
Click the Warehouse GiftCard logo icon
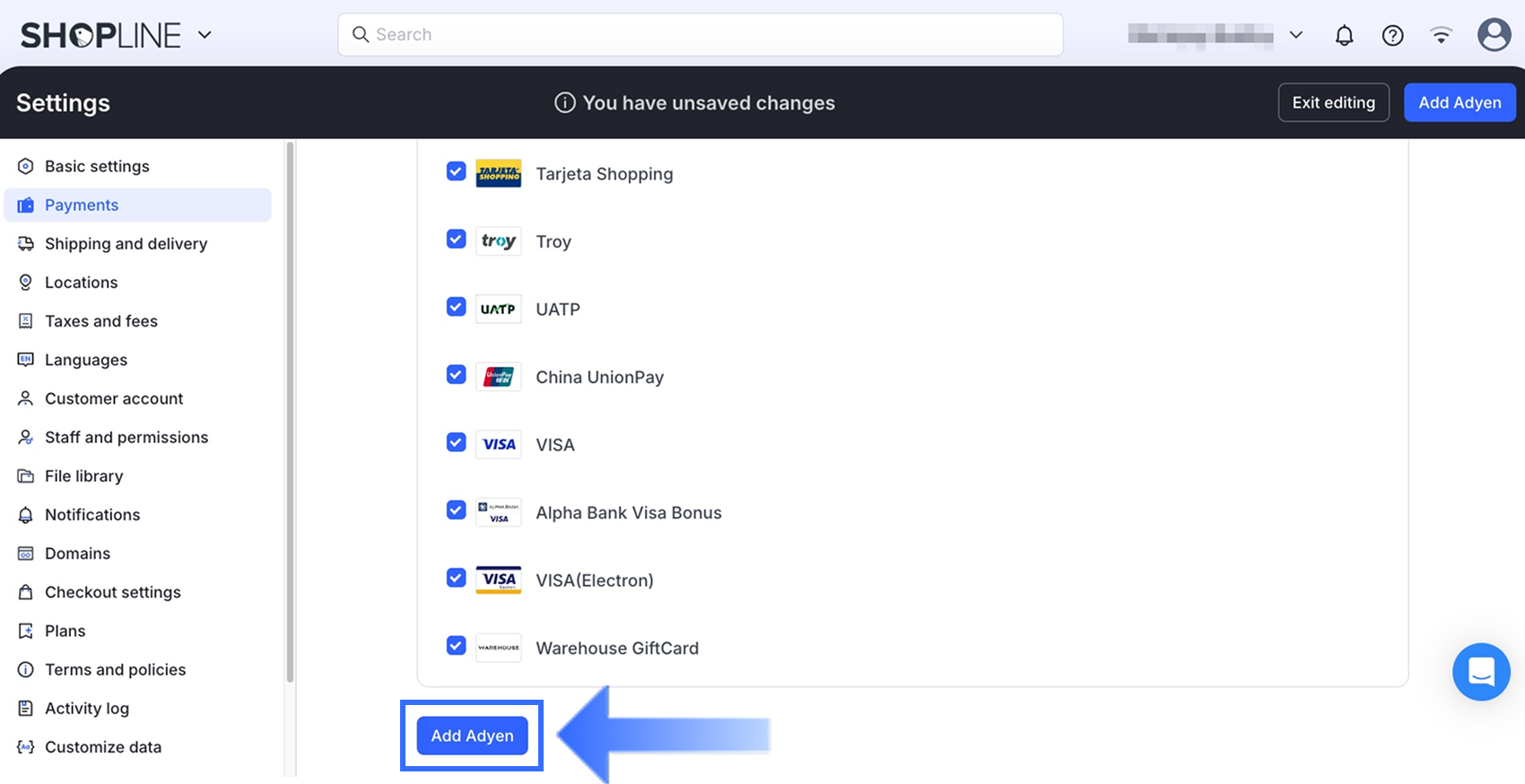pos(499,648)
